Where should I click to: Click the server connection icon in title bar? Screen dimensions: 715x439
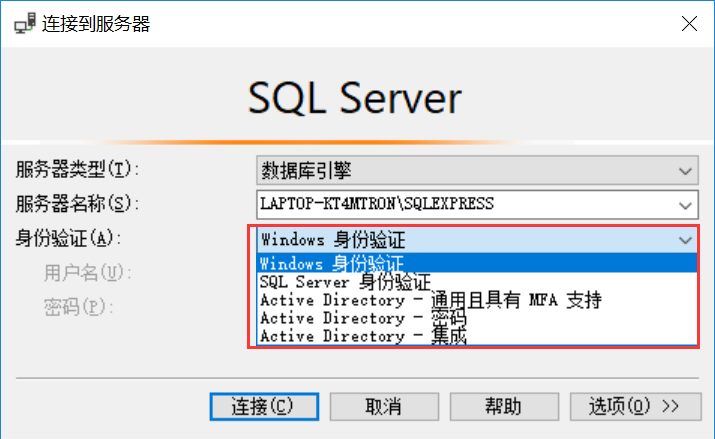point(25,23)
